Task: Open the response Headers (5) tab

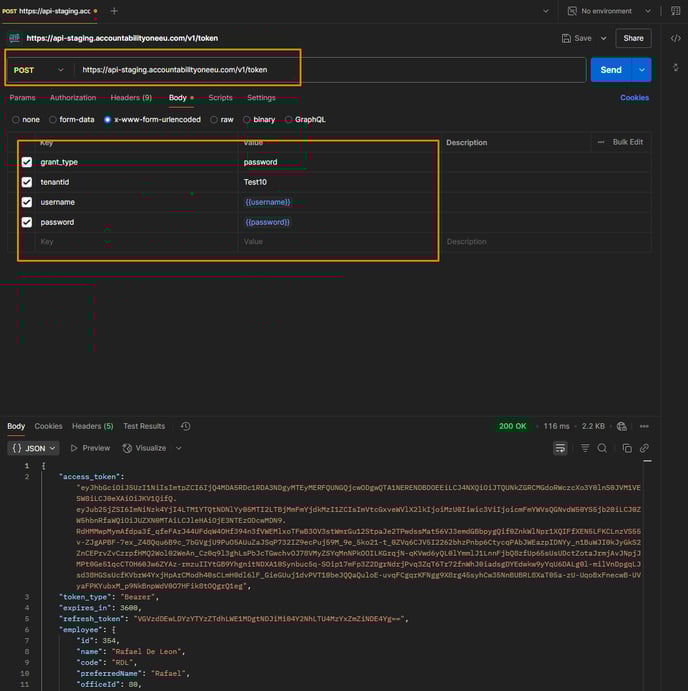Action: tap(93, 426)
